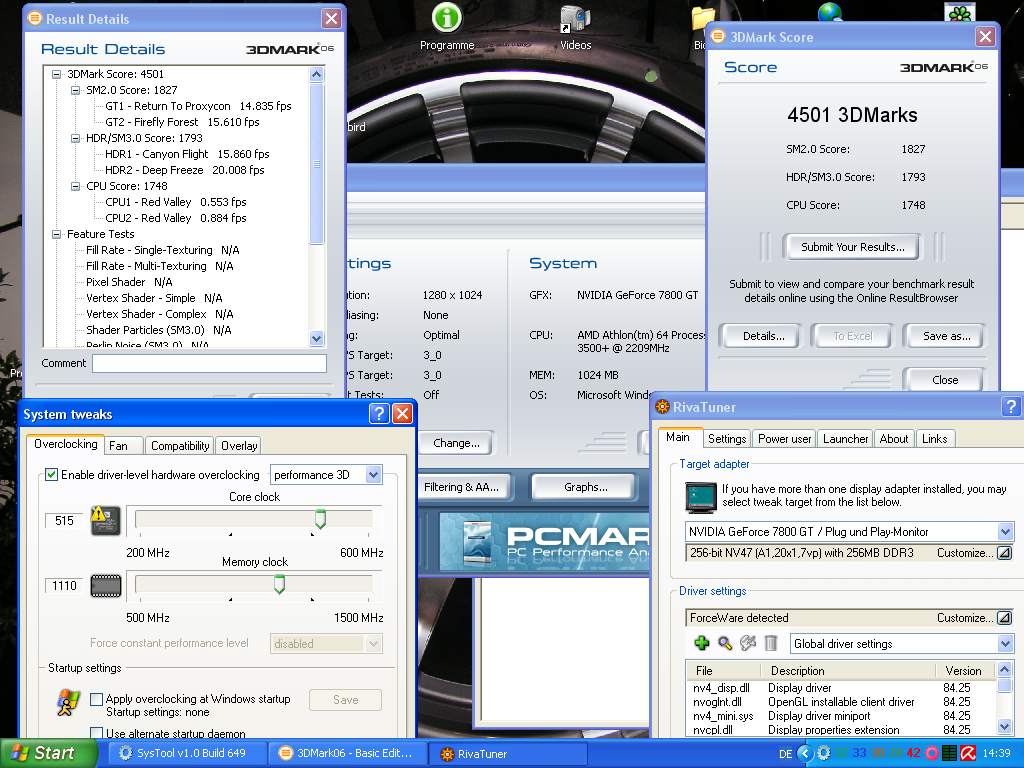Open the performance 3D dropdown

pyautogui.click(x=373, y=475)
